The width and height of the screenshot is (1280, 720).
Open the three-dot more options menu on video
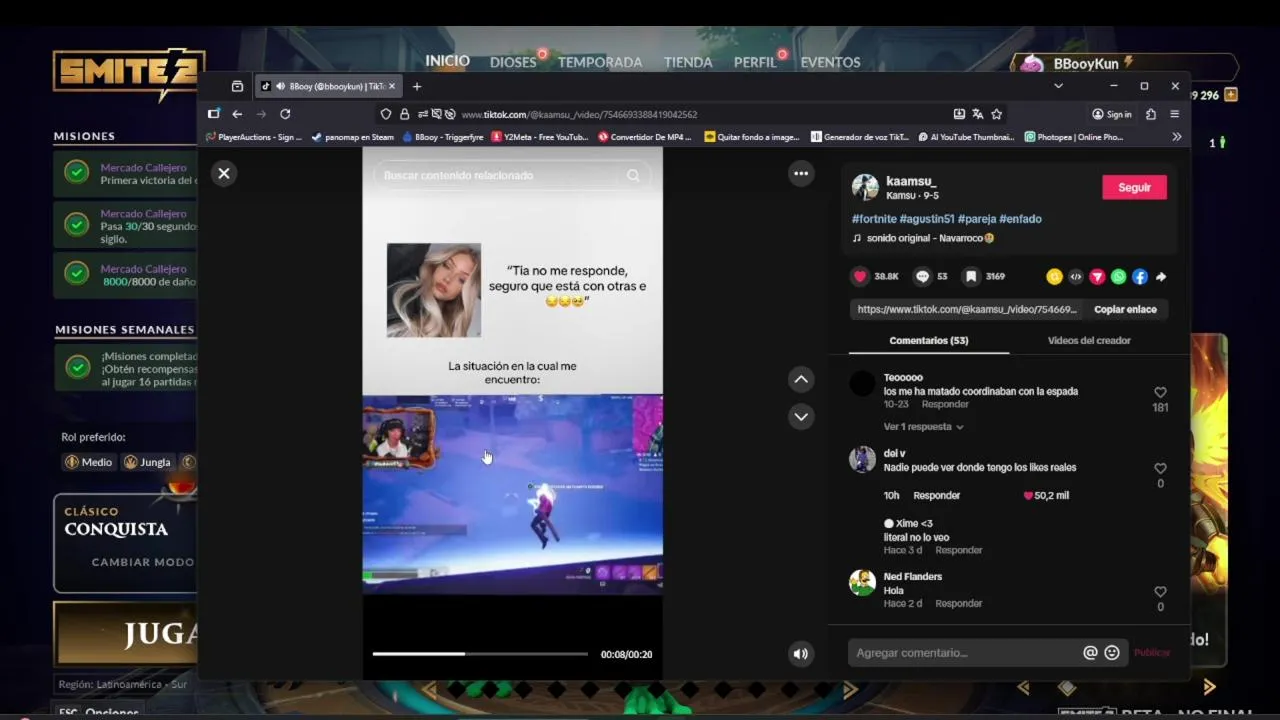[x=801, y=173]
